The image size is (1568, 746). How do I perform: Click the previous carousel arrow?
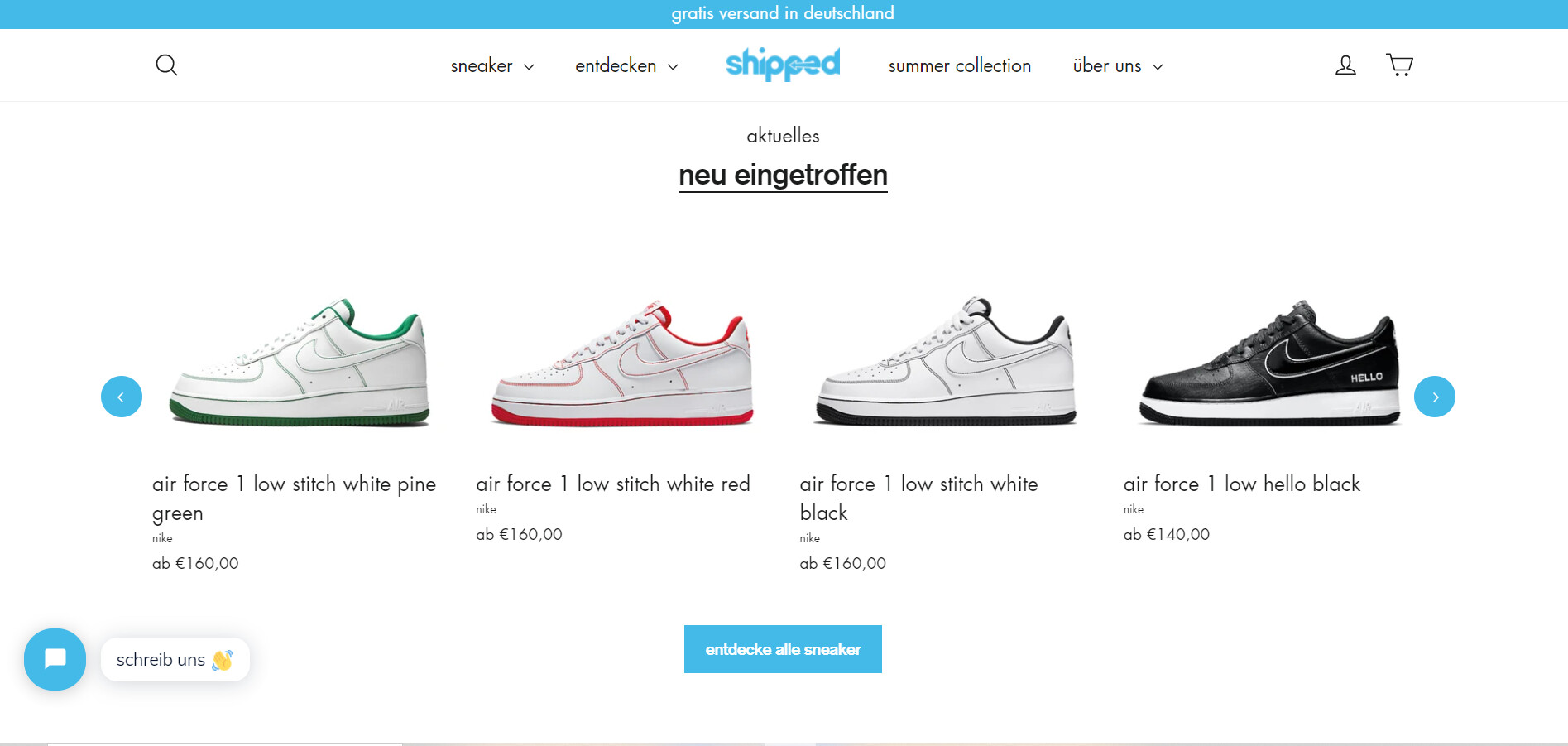click(x=122, y=397)
